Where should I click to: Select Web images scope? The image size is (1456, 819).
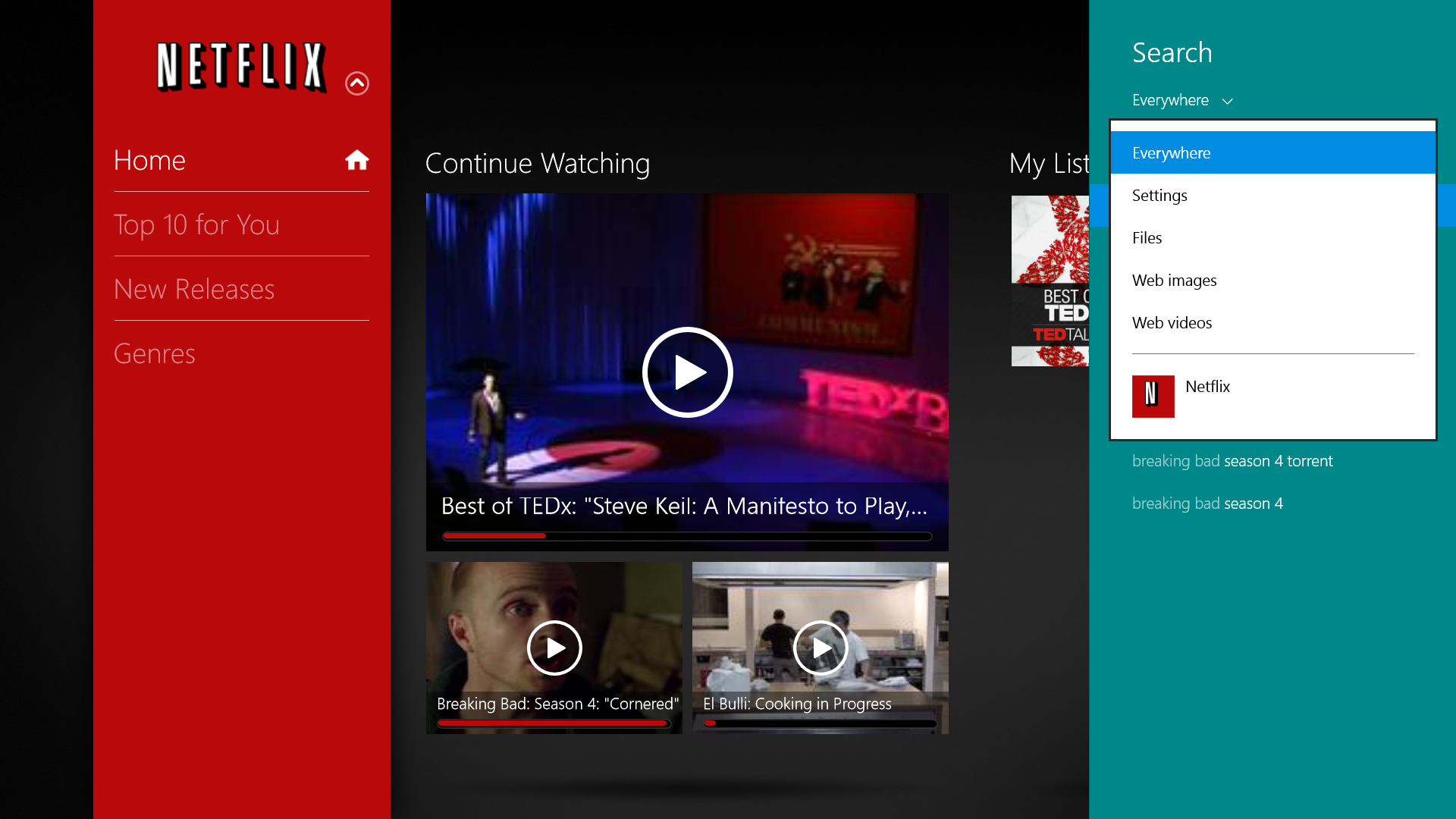(1273, 280)
